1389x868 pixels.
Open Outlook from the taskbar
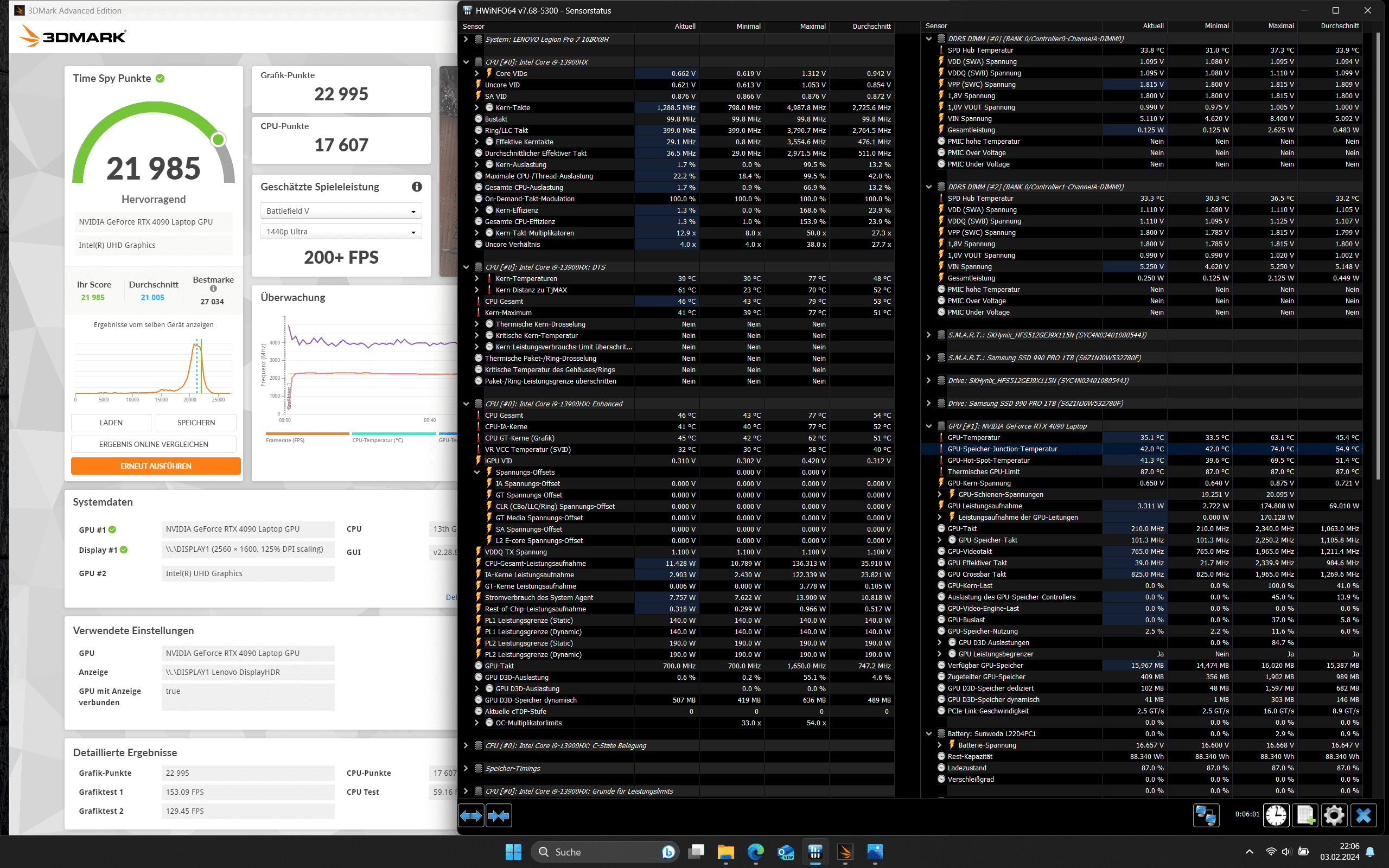point(786,852)
